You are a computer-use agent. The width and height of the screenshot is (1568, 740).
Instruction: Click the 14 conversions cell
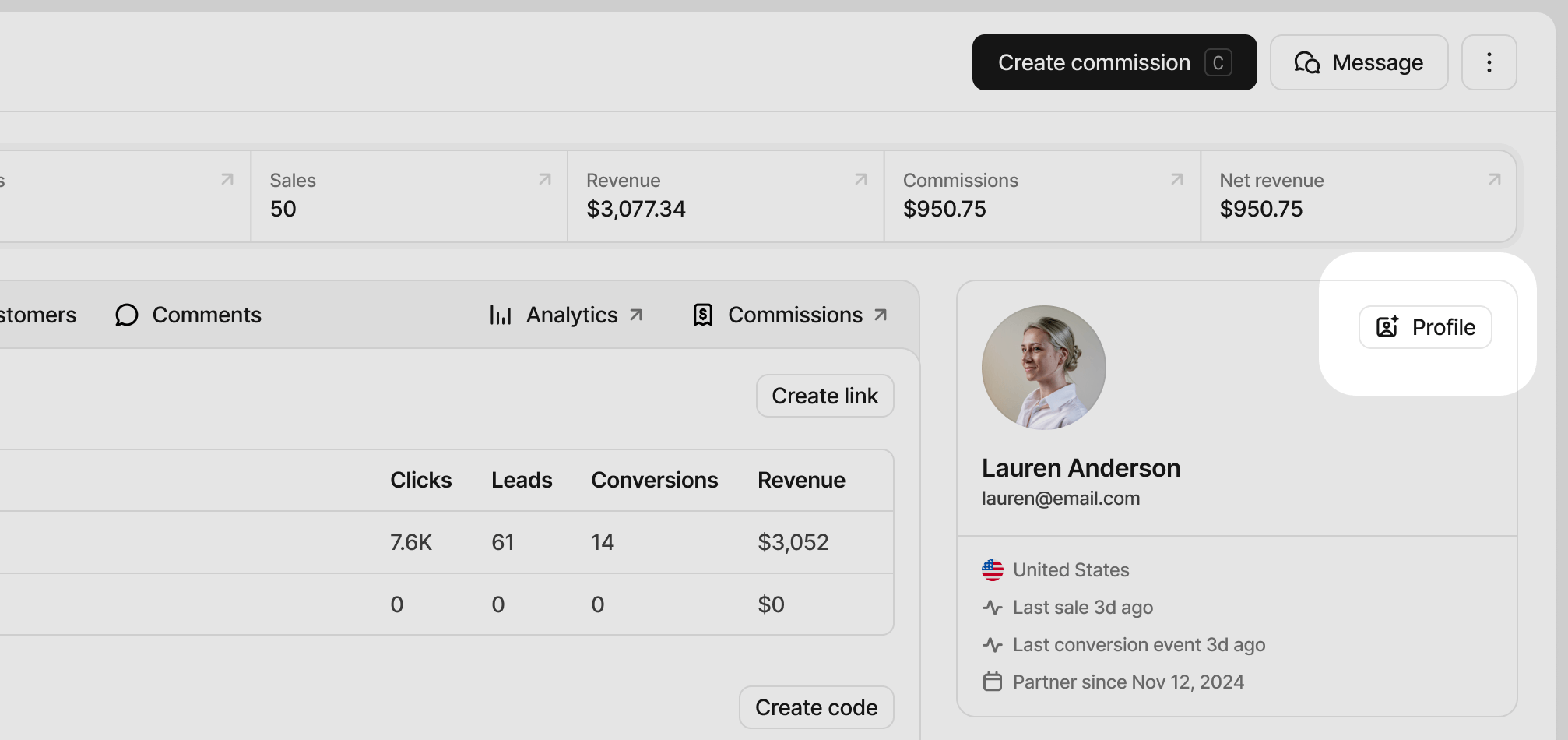pyautogui.click(x=603, y=542)
